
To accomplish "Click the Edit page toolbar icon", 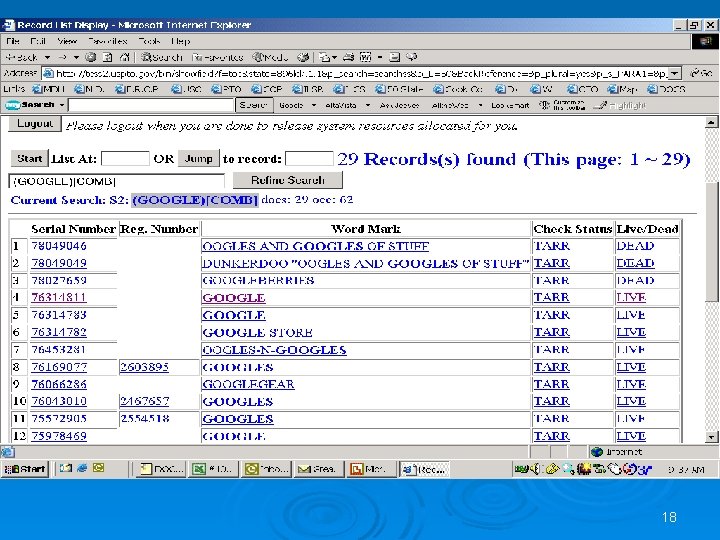I will 366,57.
